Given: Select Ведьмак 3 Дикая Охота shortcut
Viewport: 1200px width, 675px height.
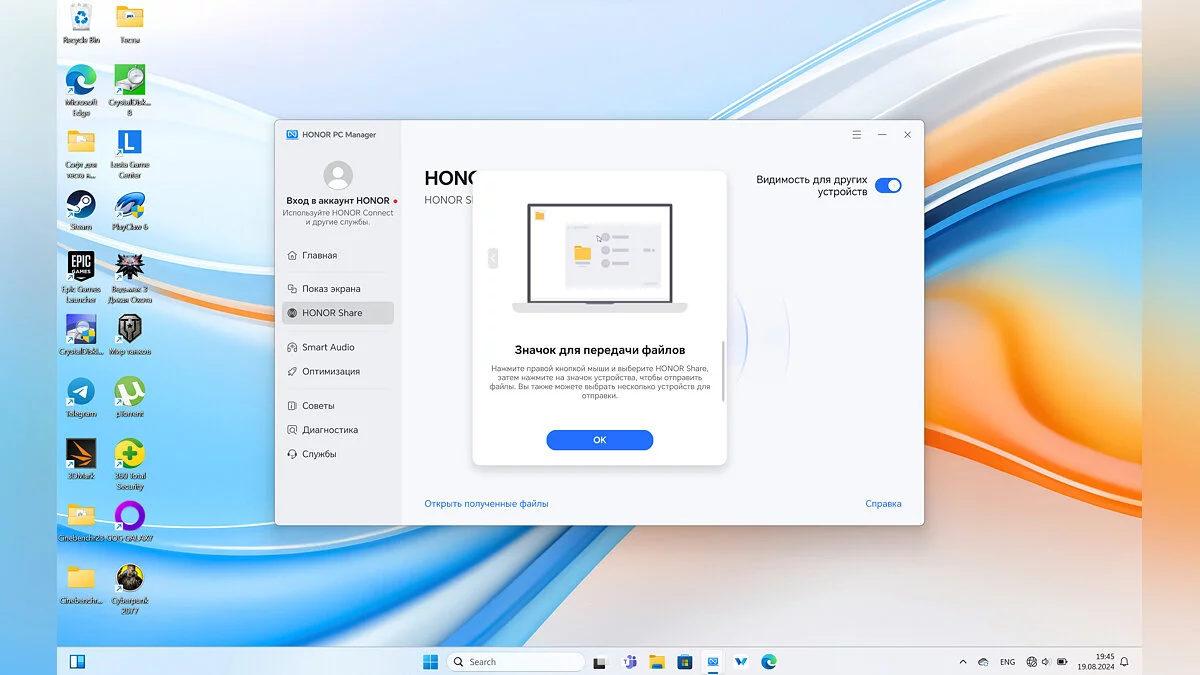Looking at the screenshot, I should point(130,277).
